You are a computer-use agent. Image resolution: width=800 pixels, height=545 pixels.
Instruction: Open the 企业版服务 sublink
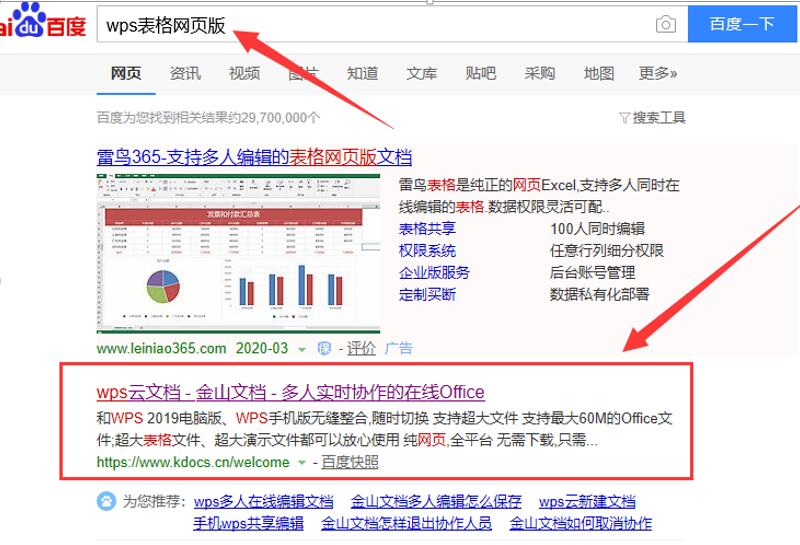click(434, 272)
